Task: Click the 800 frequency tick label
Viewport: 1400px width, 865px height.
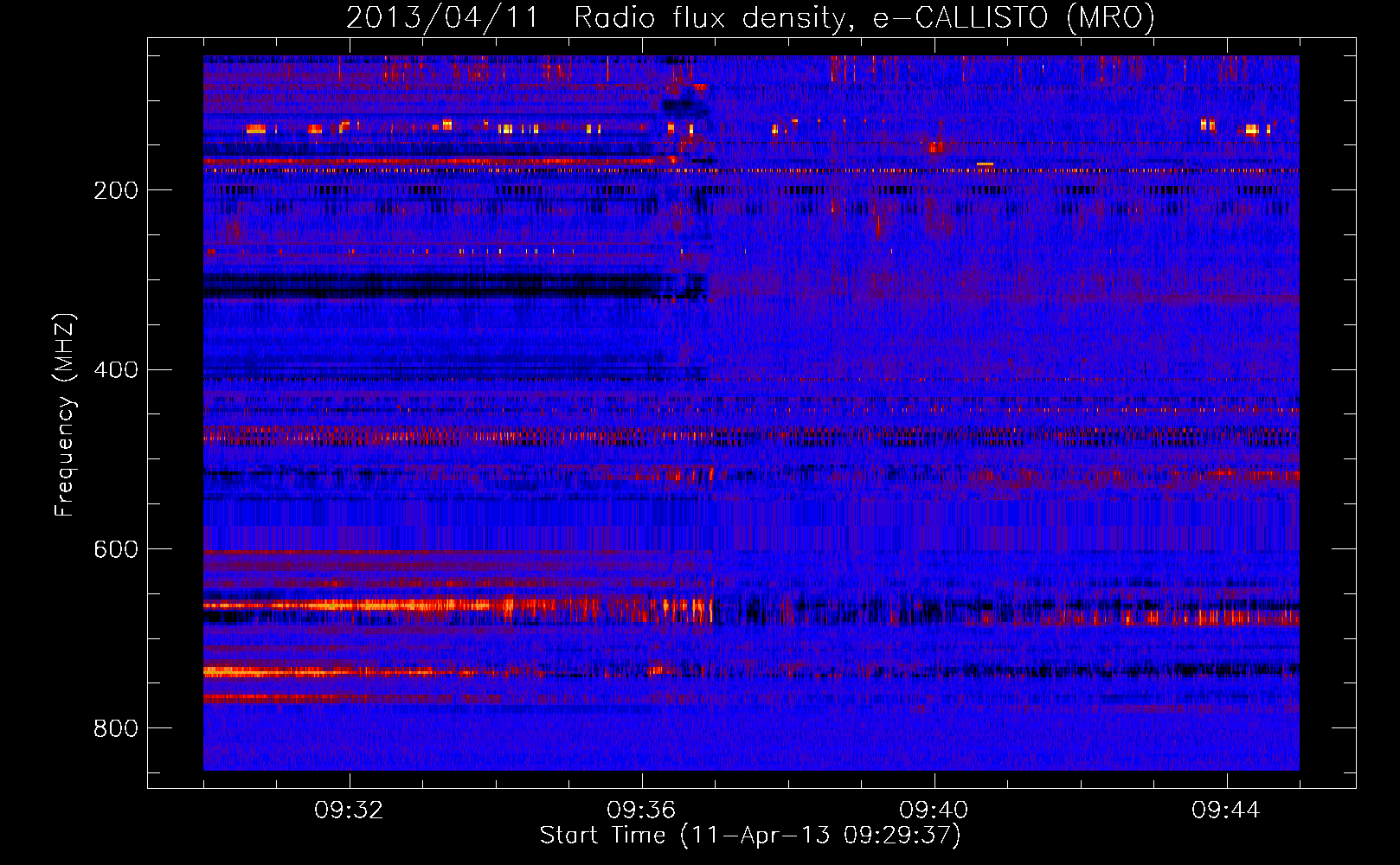Action: (116, 728)
